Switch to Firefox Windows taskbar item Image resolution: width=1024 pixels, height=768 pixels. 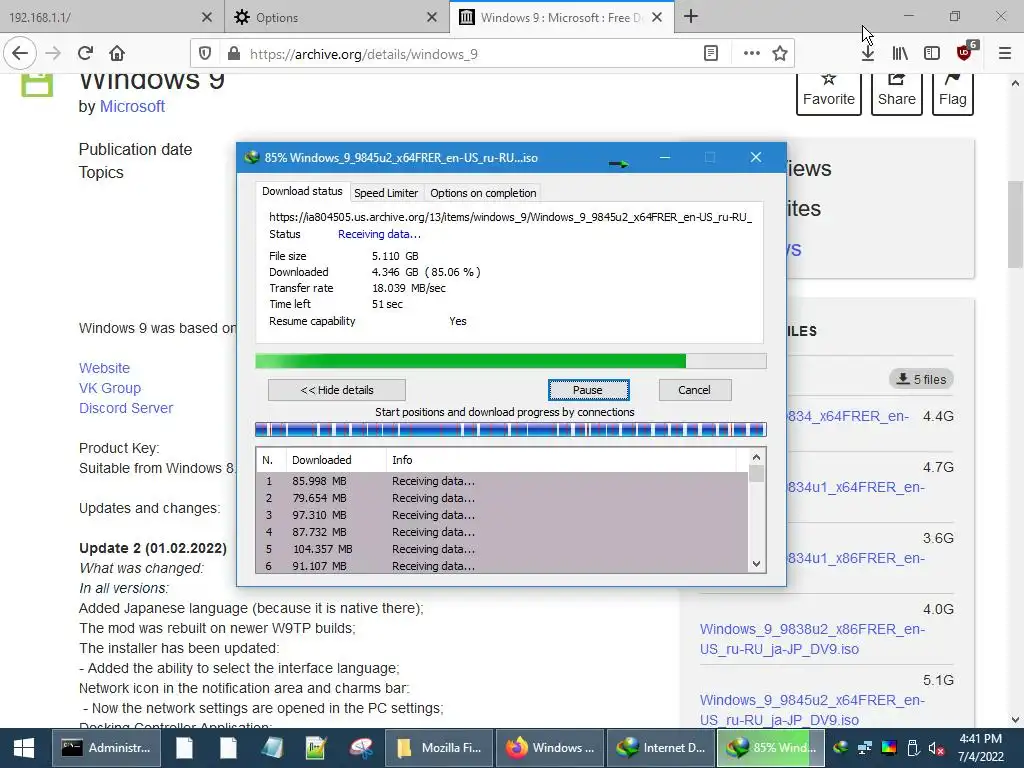[550, 748]
